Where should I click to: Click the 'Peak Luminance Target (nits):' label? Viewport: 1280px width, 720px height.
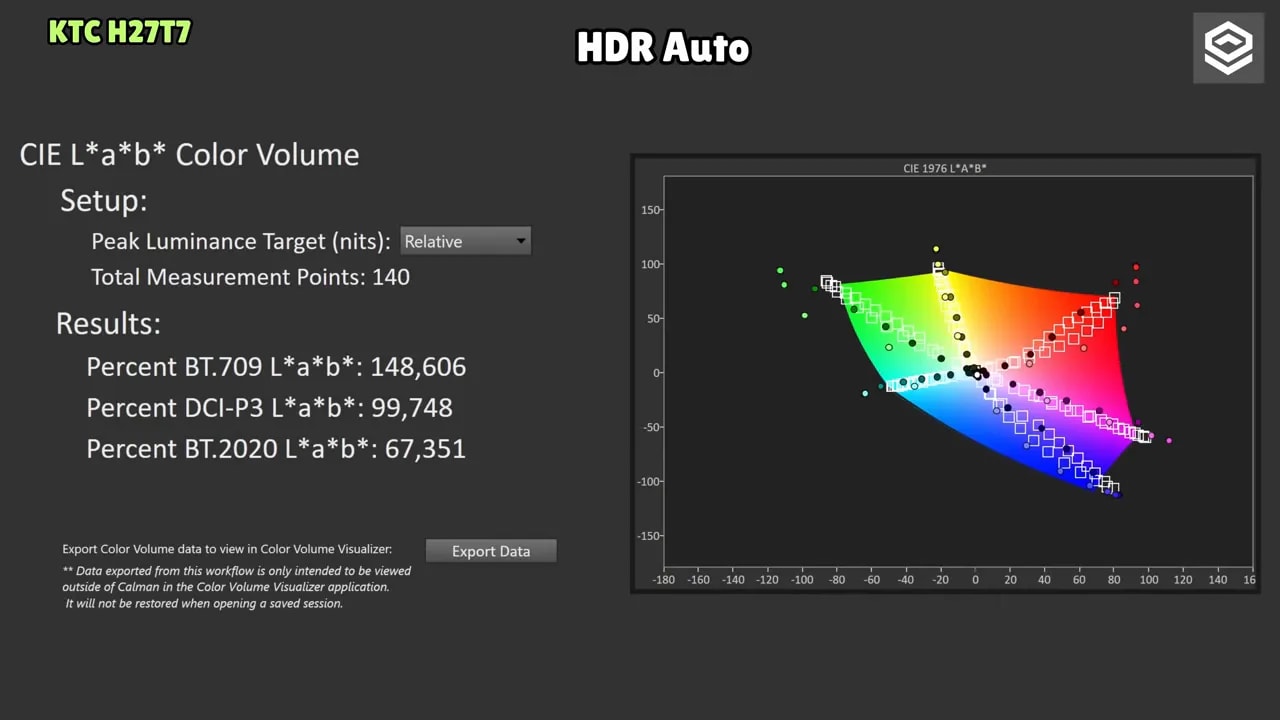point(241,241)
